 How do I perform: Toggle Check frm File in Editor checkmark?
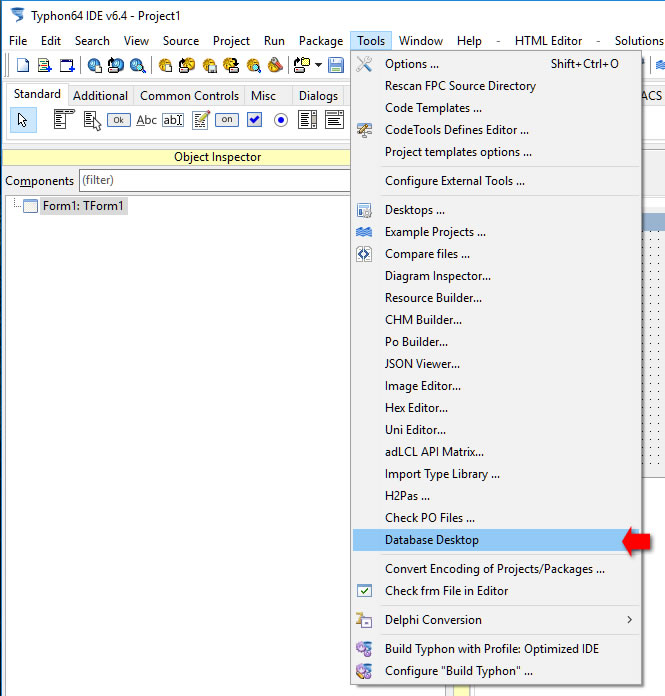click(x=364, y=591)
